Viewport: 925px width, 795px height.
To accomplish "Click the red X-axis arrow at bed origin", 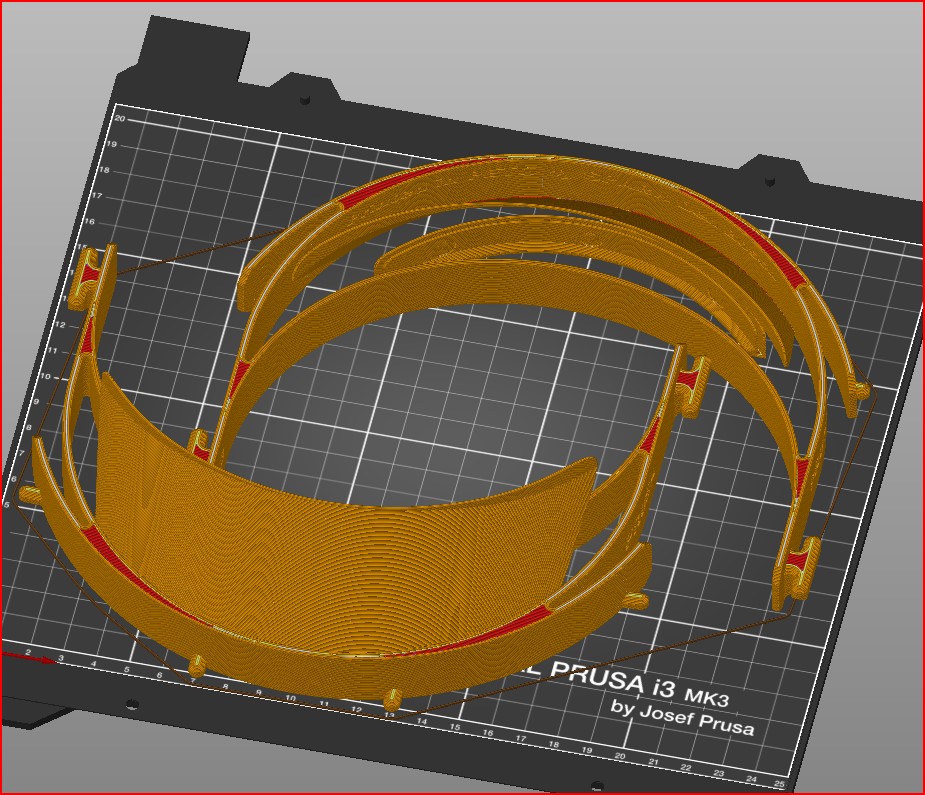I will 28,658.
